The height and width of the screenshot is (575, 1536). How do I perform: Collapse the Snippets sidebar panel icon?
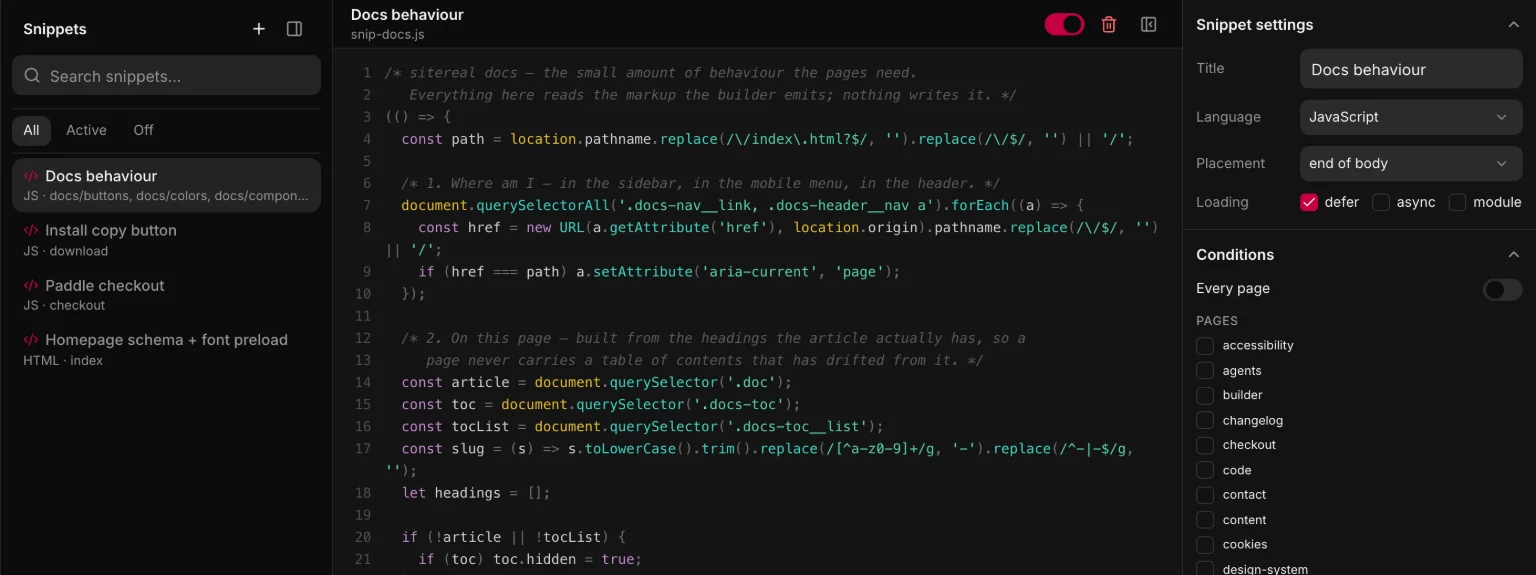294,29
